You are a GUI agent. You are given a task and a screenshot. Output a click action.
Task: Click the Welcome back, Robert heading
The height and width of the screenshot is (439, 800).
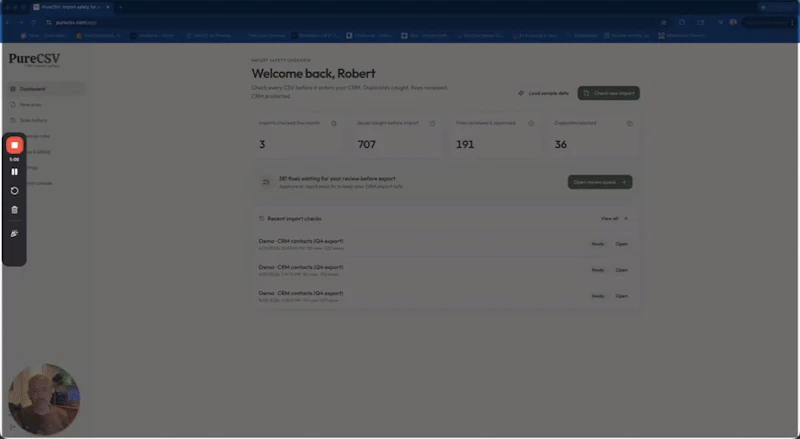(x=313, y=74)
